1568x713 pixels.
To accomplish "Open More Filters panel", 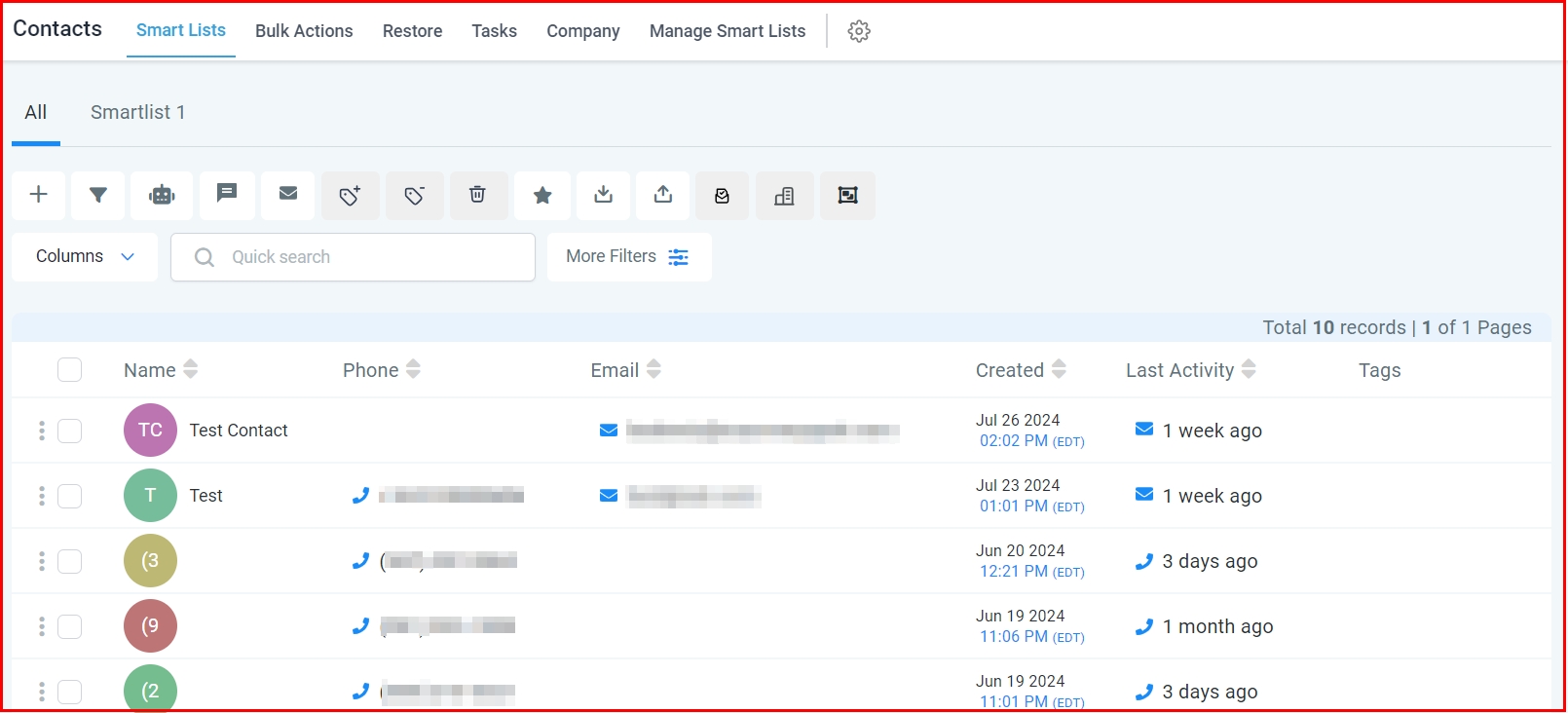I will (x=628, y=256).
